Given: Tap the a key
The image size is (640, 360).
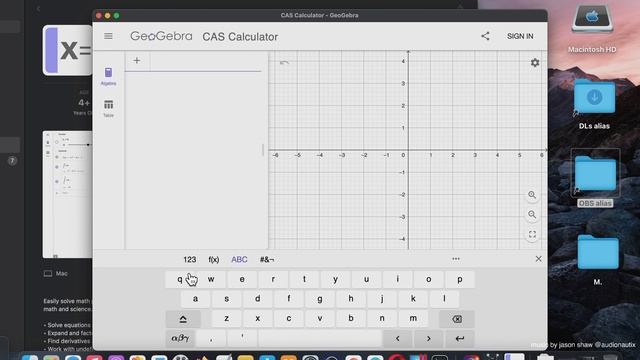Looking at the screenshot, I should [196, 299].
